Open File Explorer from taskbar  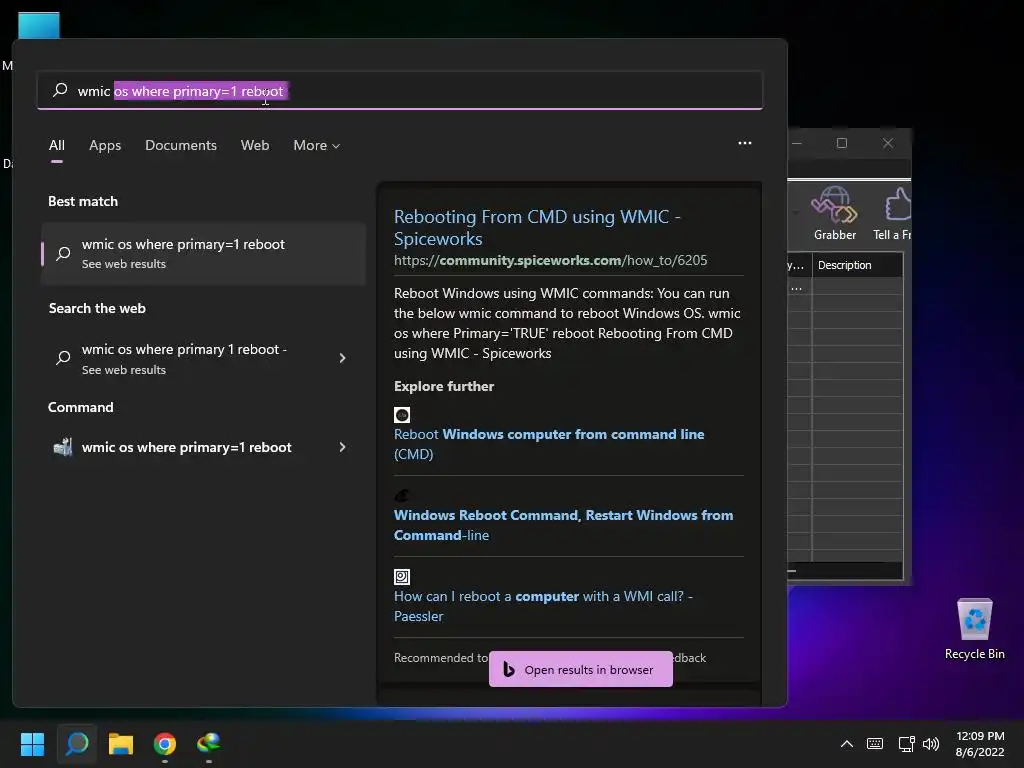click(121, 744)
